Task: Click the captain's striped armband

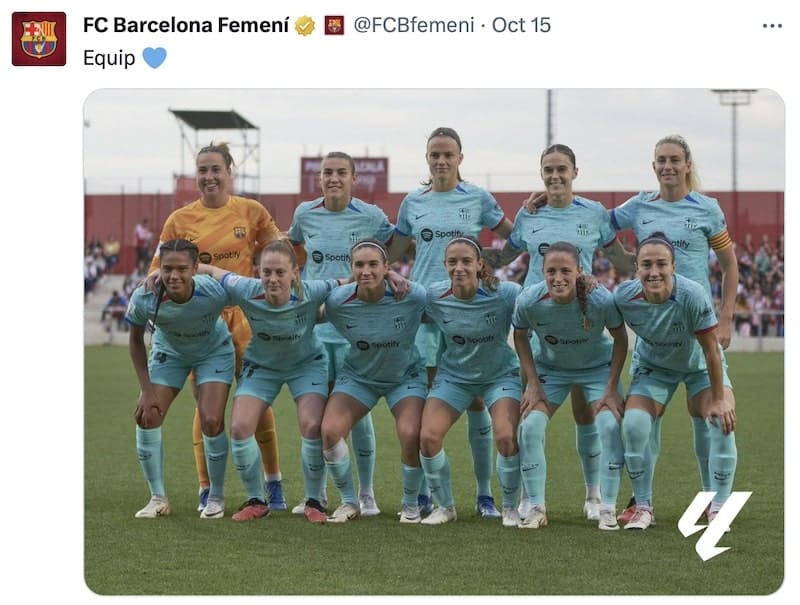Action: point(721,241)
